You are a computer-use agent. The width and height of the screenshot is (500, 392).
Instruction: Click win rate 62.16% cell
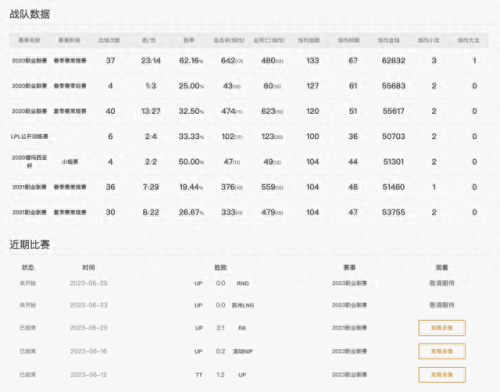click(x=191, y=61)
